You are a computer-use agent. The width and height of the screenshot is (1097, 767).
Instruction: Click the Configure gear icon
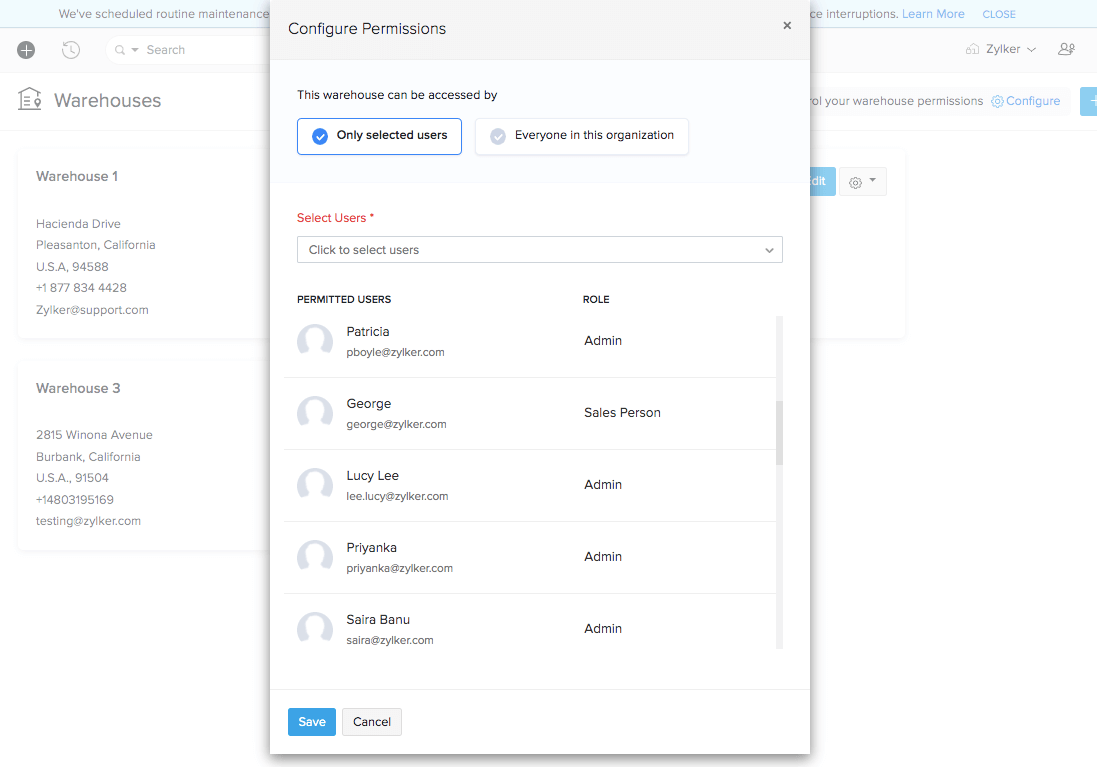pyautogui.click(x=996, y=100)
